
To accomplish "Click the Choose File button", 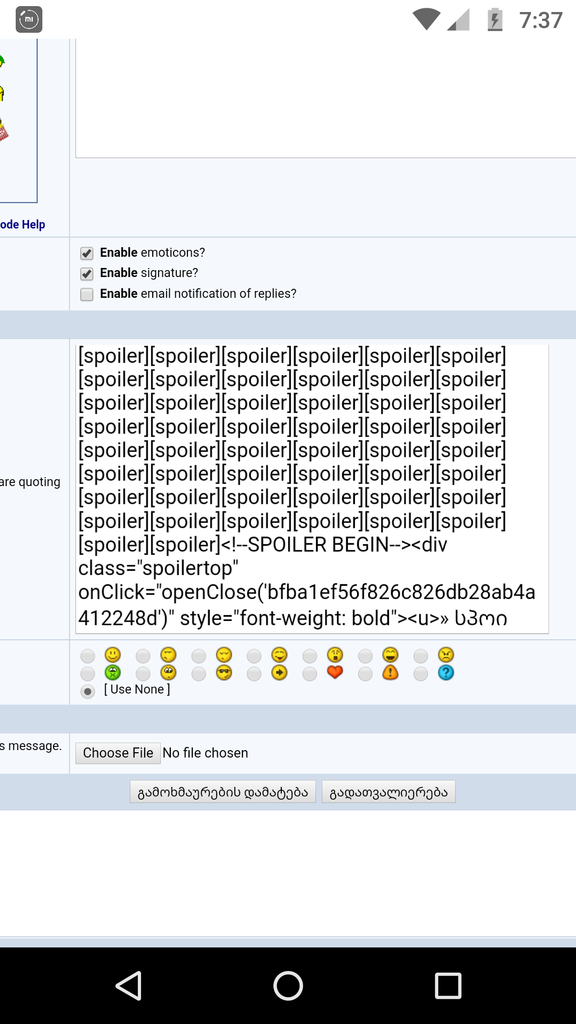I will click(x=118, y=753).
